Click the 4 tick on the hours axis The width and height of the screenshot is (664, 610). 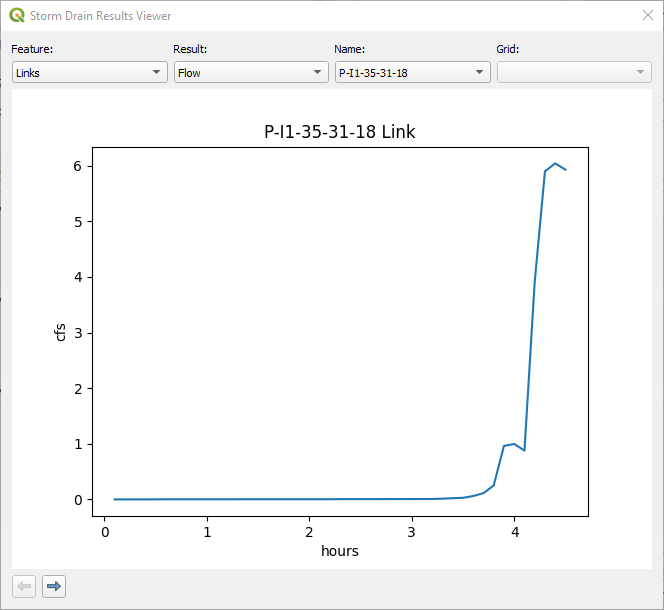pyautogui.click(x=514, y=531)
